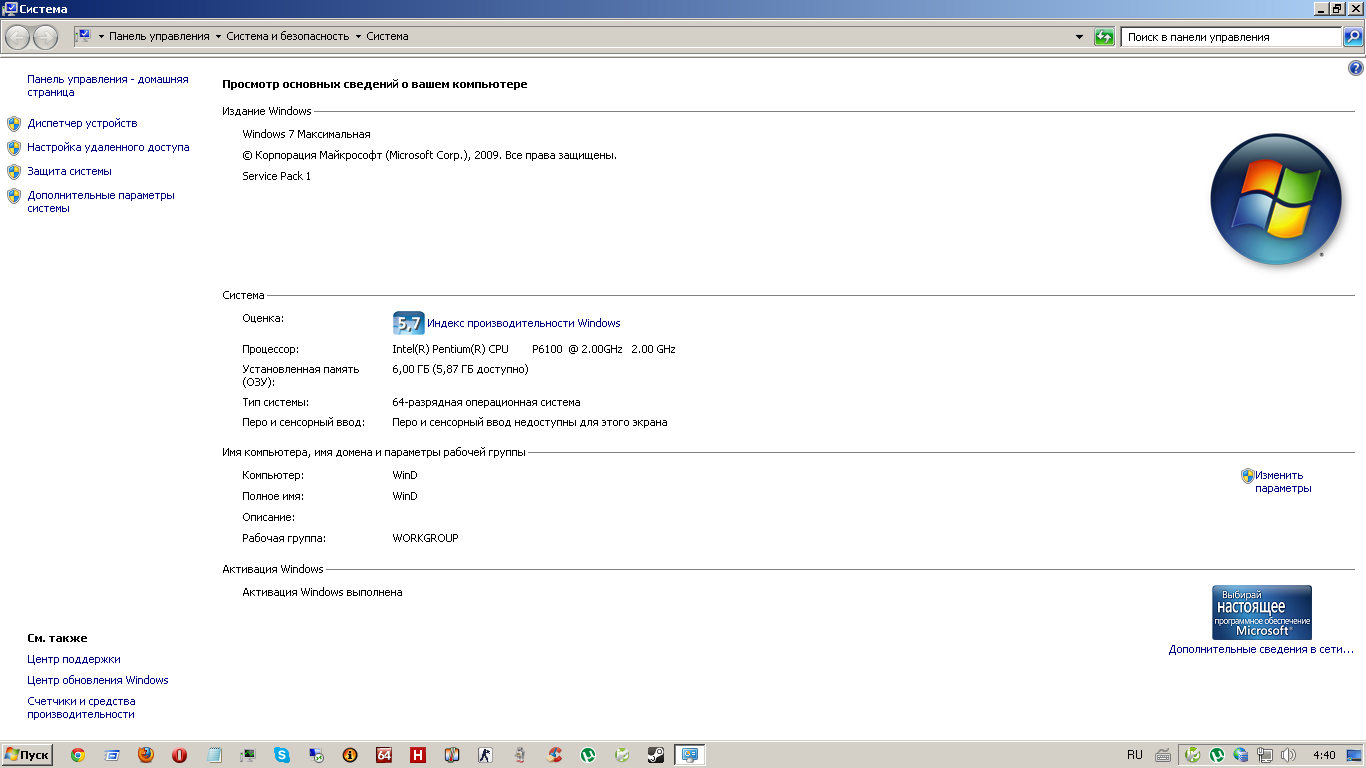The height and width of the screenshot is (768, 1366).
Task: Open CCleaner from the taskbar
Action: pyautogui.click(x=554, y=755)
